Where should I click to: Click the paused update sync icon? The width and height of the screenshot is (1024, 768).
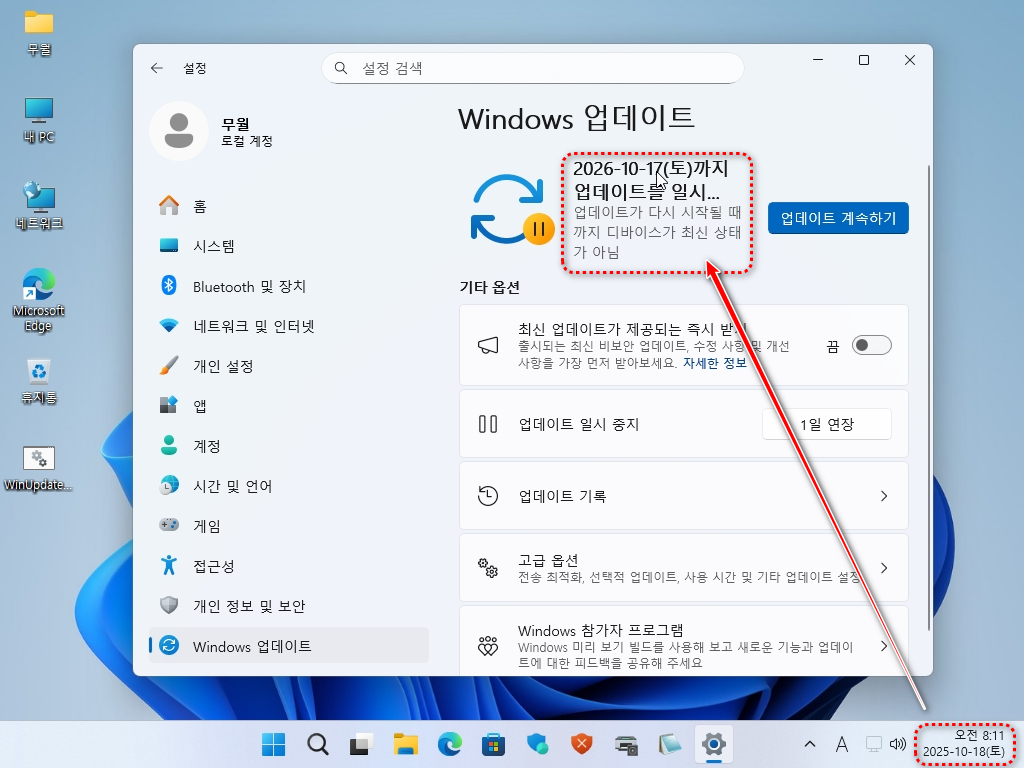point(511,210)
